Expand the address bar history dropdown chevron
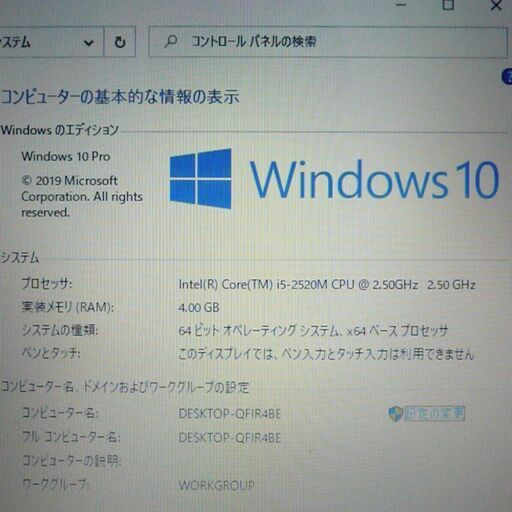The width and height of the screenshot is (512, 512). click(89, 43)
